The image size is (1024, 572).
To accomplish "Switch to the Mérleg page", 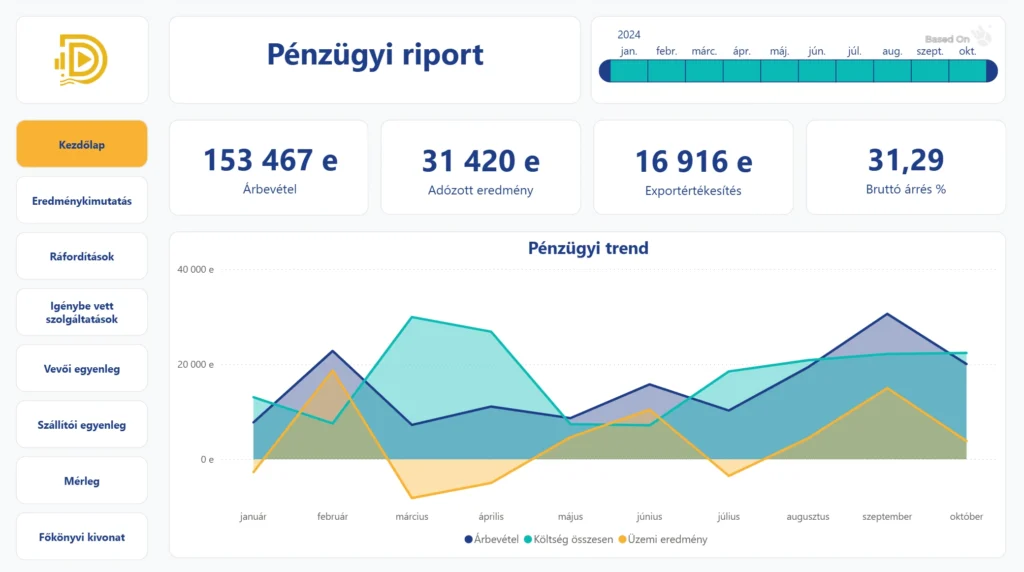I will click(82, 481).
